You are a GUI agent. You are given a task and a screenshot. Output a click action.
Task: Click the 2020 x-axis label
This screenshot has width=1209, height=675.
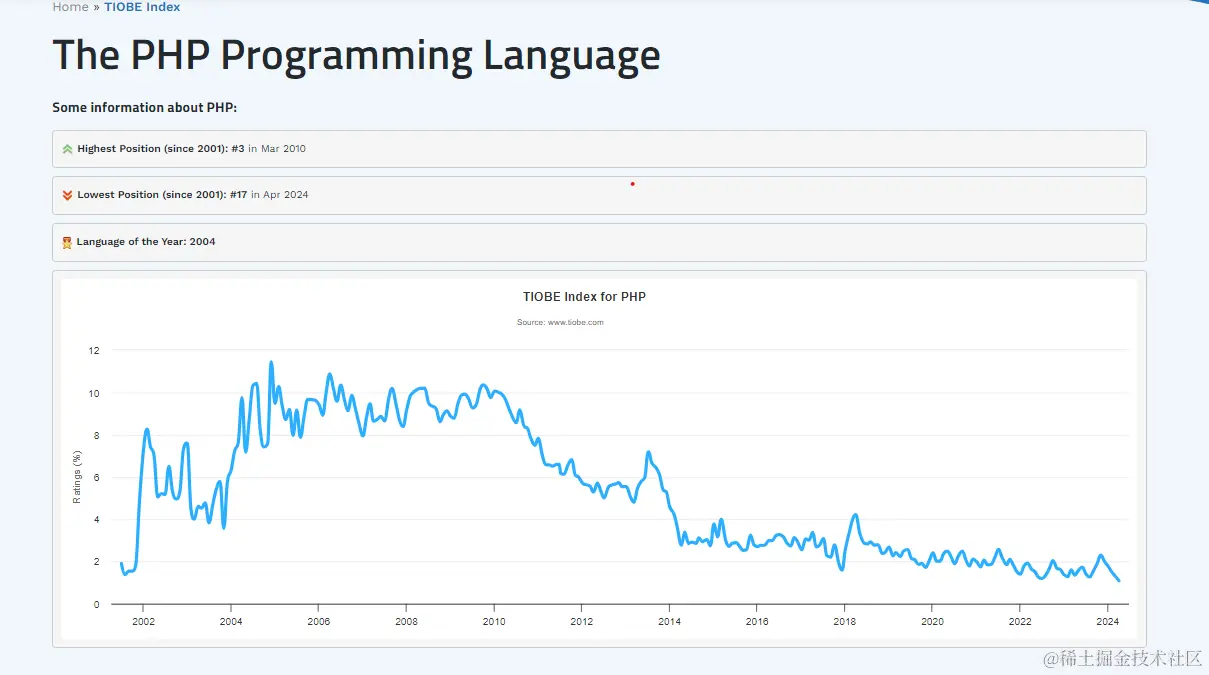[x=932, y=621]
